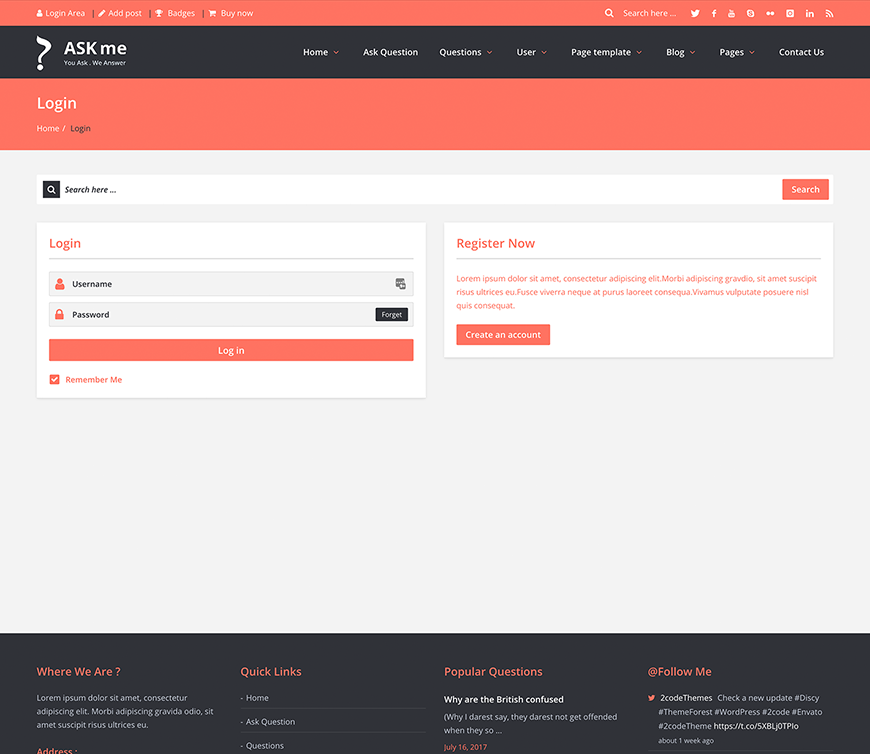
Task: Click the user icon in Username field
Action: tap(59, 284)
